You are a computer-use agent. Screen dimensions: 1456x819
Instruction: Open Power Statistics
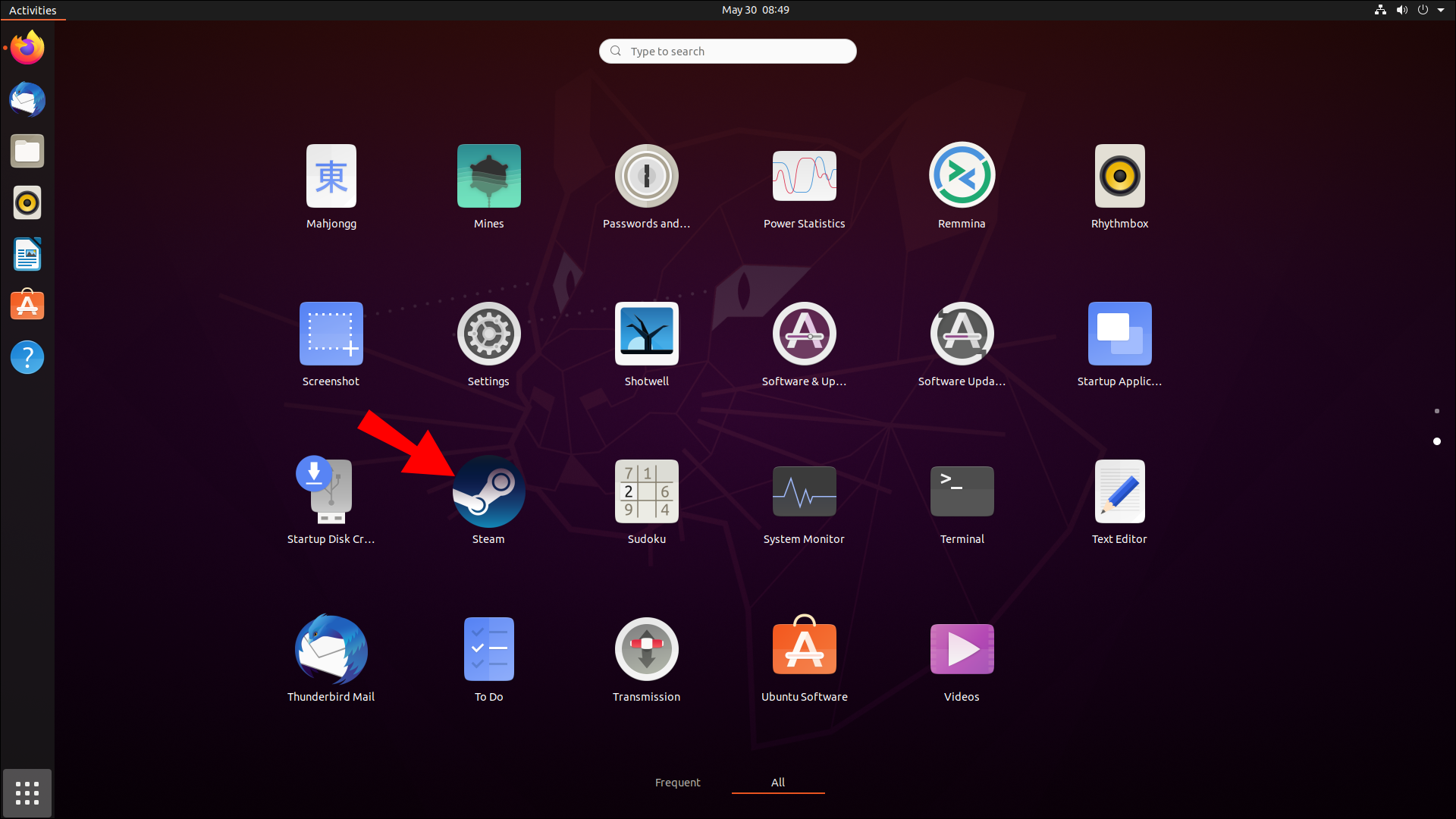pos(804,176)
